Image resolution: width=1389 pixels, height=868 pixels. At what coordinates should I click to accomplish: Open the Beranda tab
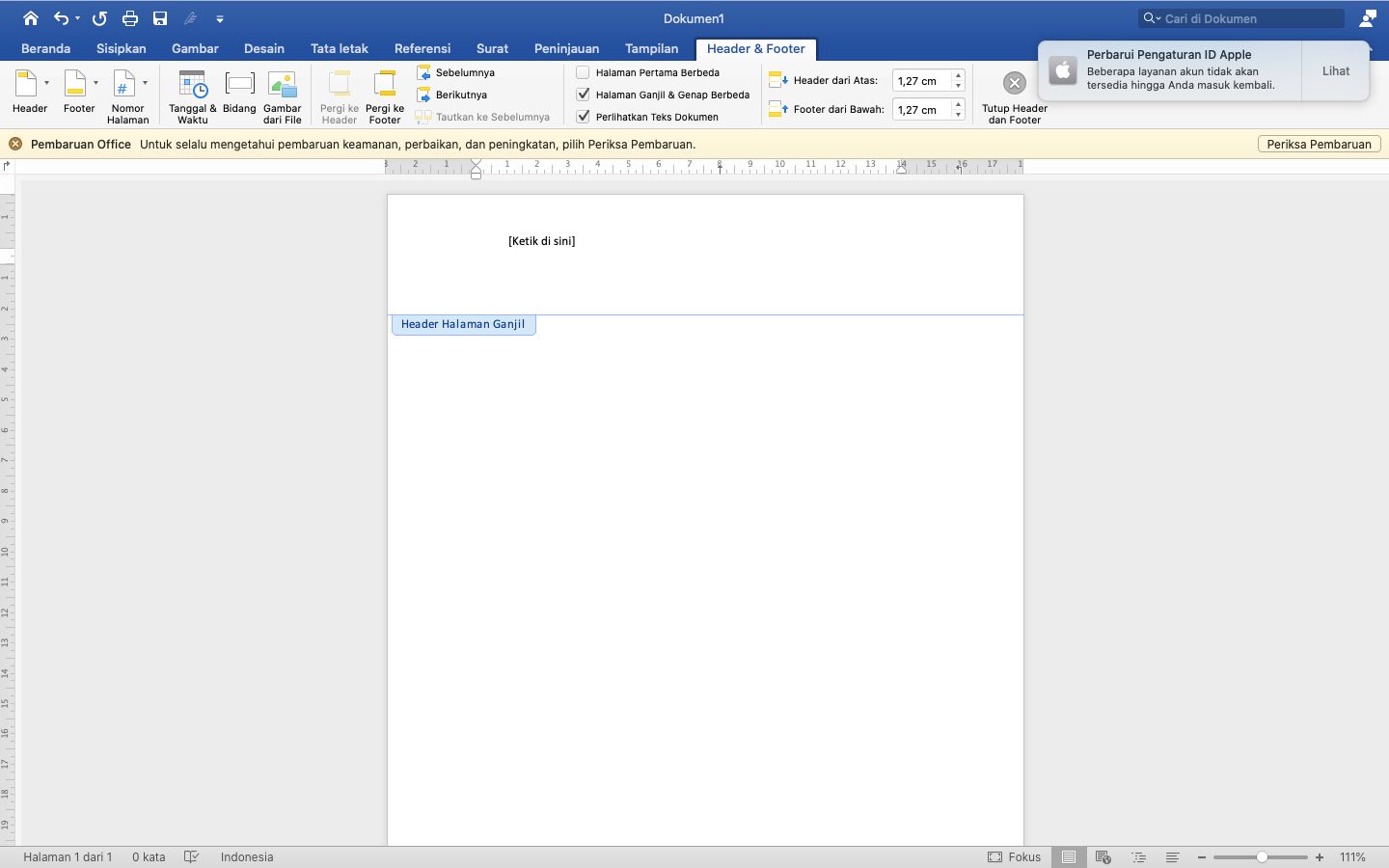(45, 48)
